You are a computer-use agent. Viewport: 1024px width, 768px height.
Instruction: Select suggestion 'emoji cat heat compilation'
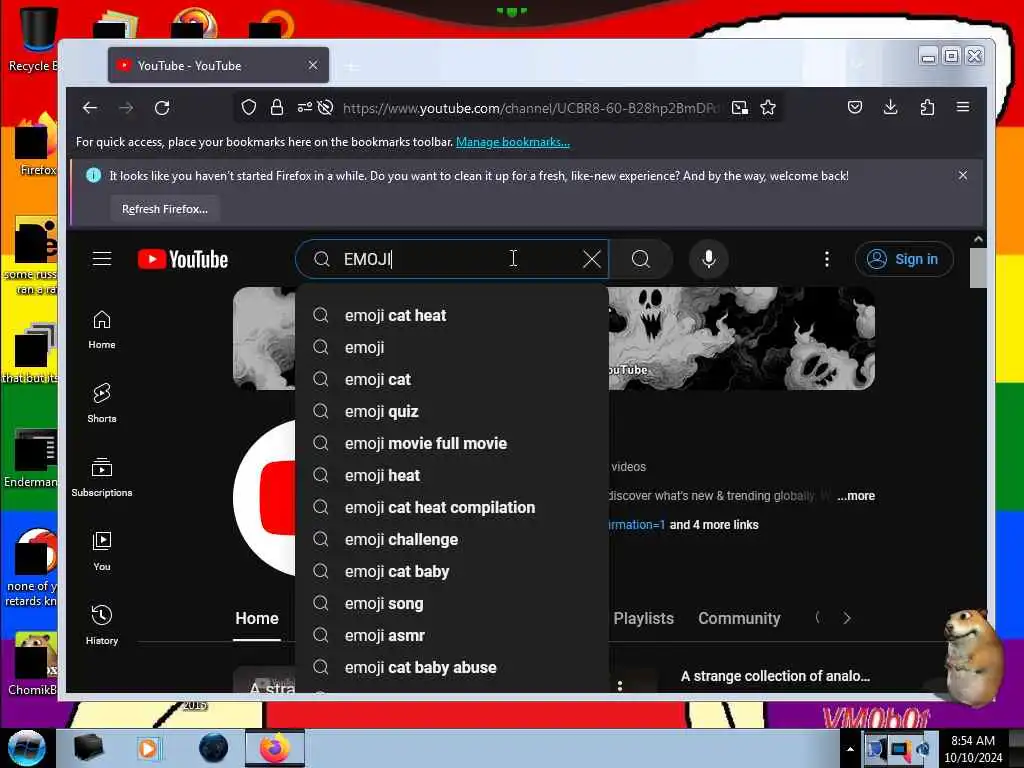[x=452, y=507]
